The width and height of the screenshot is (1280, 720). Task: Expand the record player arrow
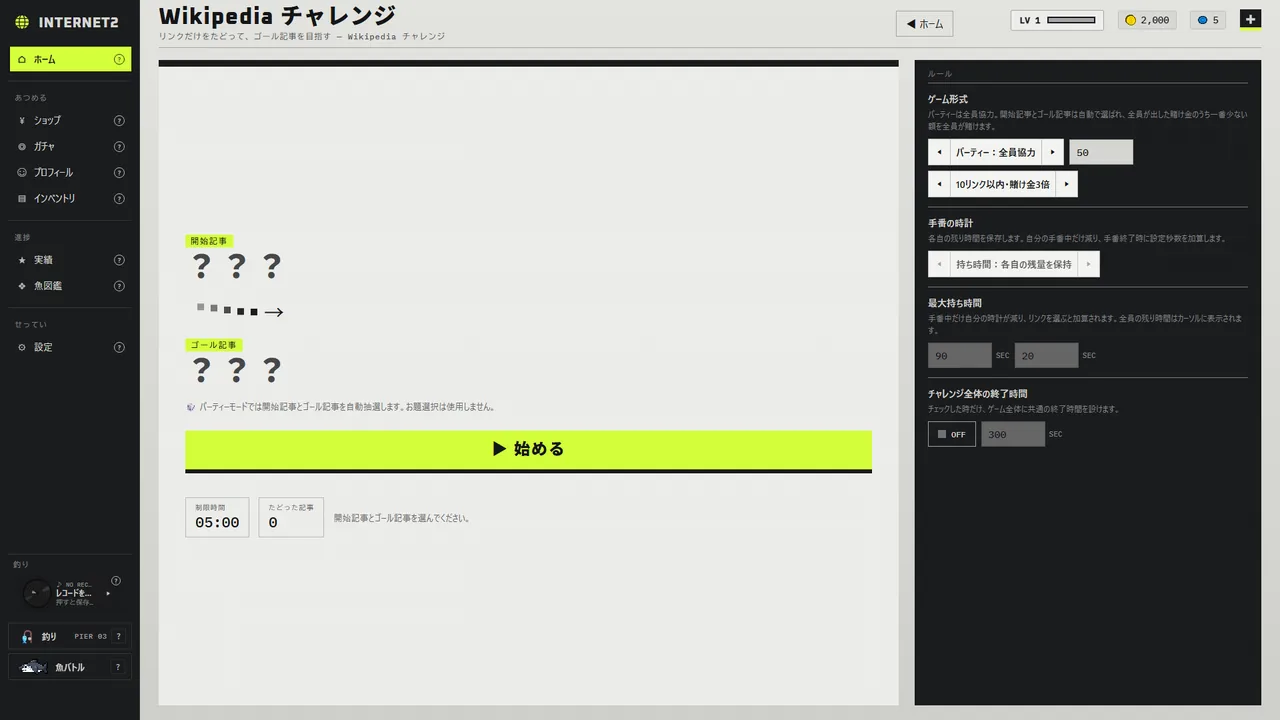[108, 593]
